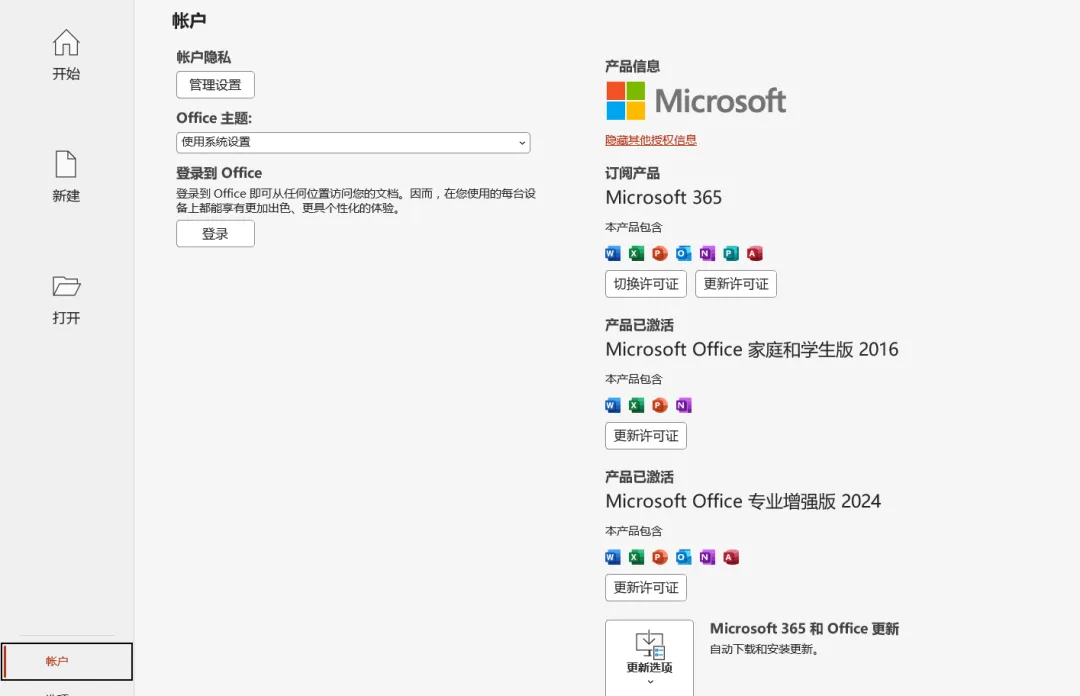Click the 登录到 Office heading
This screenshot has width=1080, height=696.
coord(219,173)
